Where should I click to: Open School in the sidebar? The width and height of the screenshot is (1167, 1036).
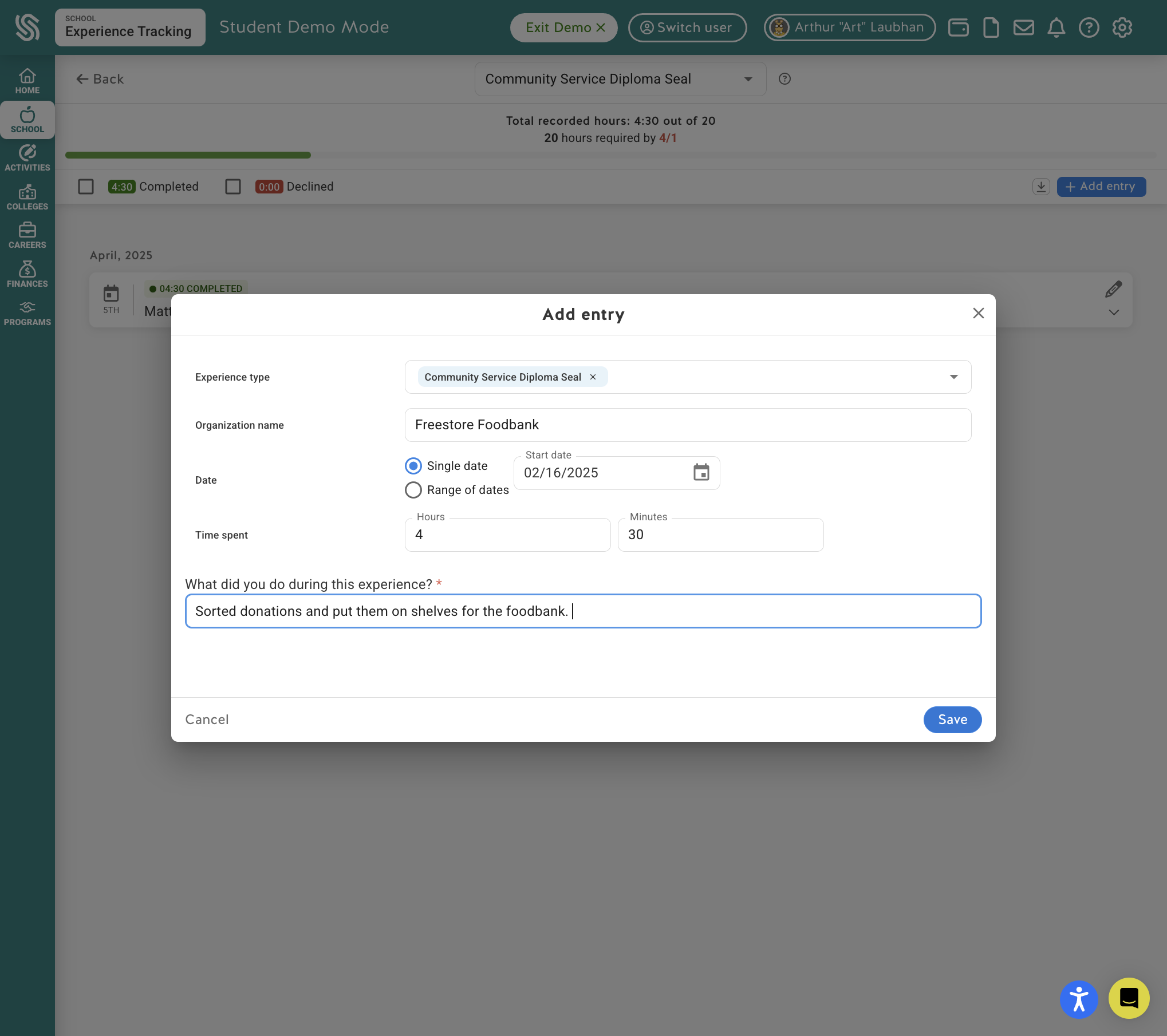27,120
